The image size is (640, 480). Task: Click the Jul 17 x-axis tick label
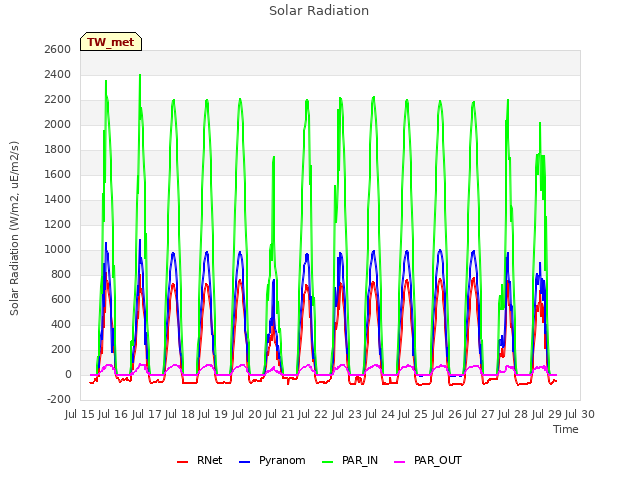pos(147,414)
